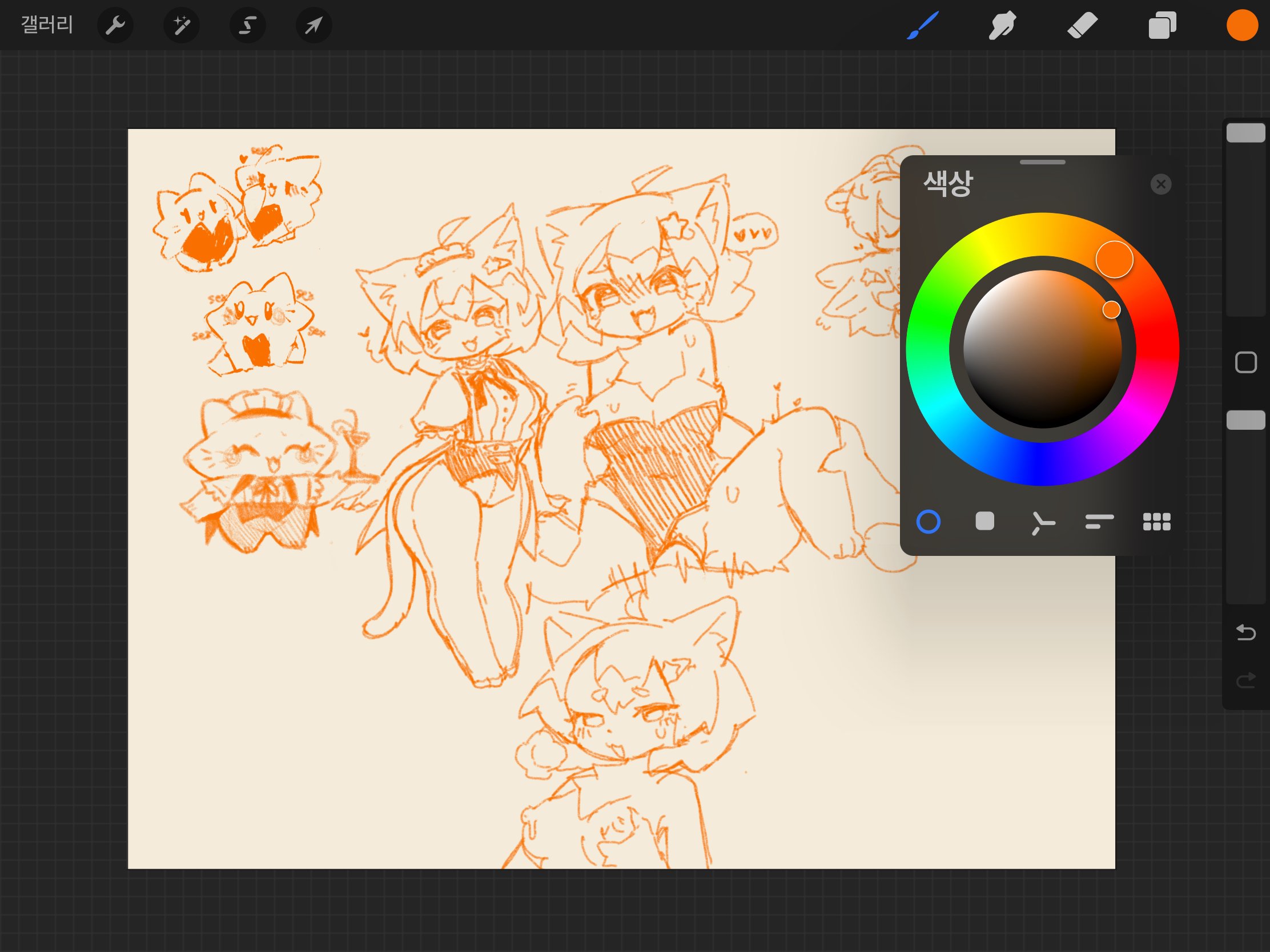Image resolution: width=1270 pixels, height=952 pixels.
Task: Switch to Classic square color tab
Action: (x=984, y=521)
